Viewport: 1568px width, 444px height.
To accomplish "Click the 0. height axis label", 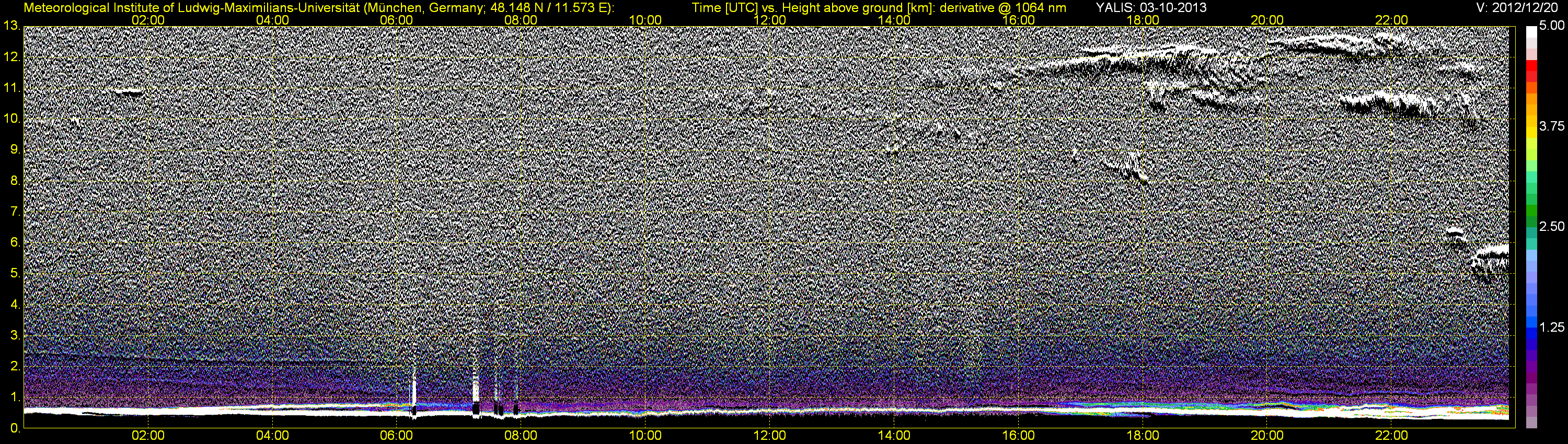I will 15,428.
